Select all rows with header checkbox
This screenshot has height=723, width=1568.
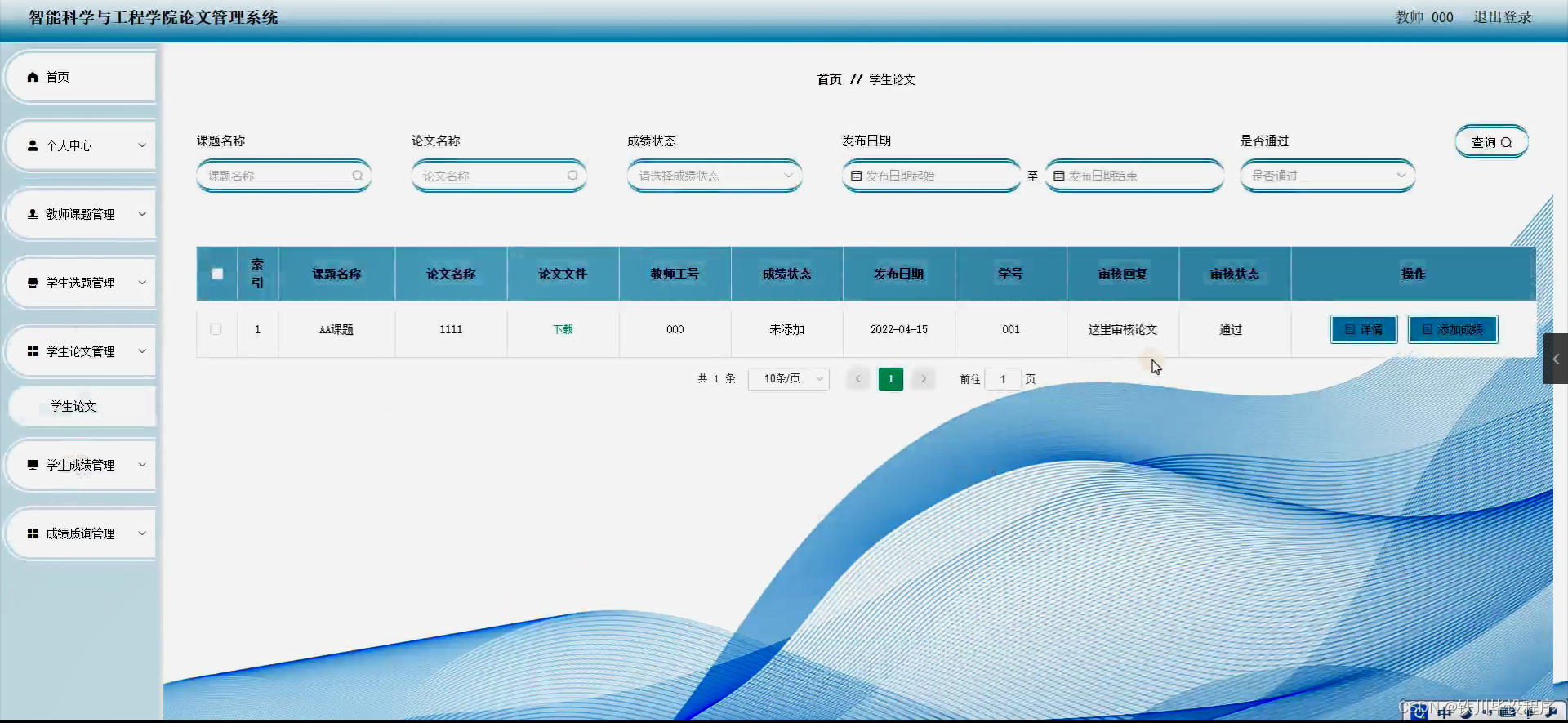pyautogui.click(x=217, y=274)
